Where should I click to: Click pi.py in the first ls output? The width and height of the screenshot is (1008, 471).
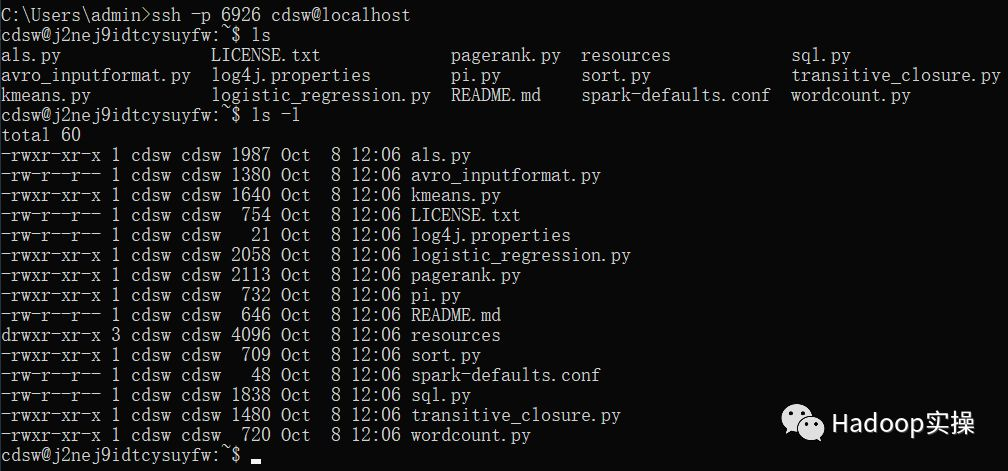coord(475,75)
